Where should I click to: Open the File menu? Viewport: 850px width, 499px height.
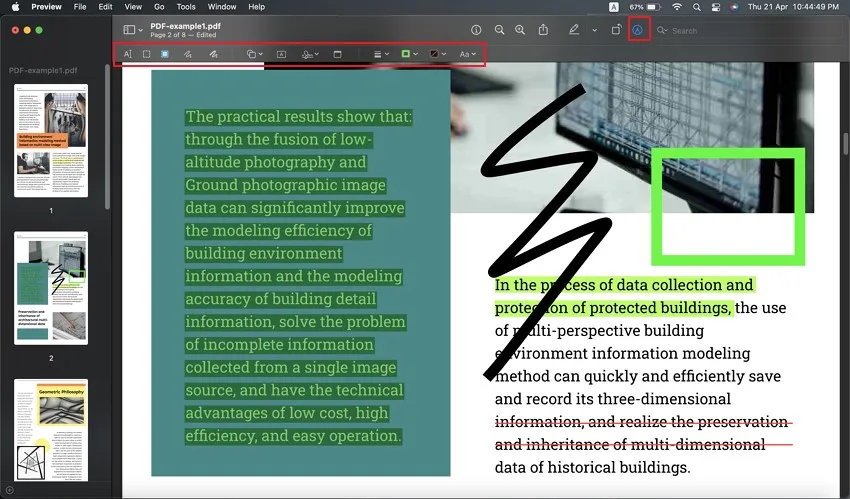pos(80,7)
